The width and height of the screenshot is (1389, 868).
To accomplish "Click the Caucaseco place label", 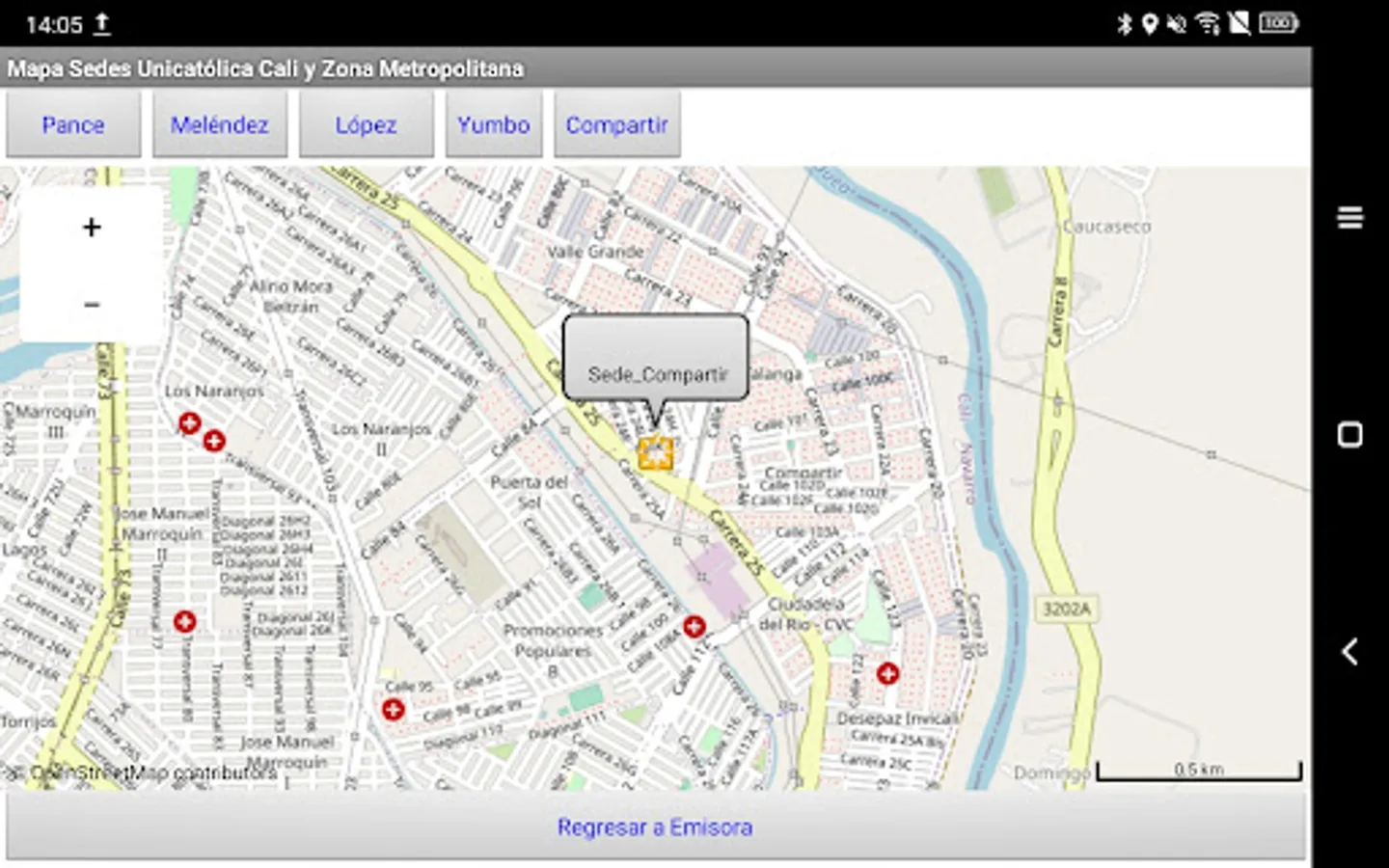I will click(1106, 227).
